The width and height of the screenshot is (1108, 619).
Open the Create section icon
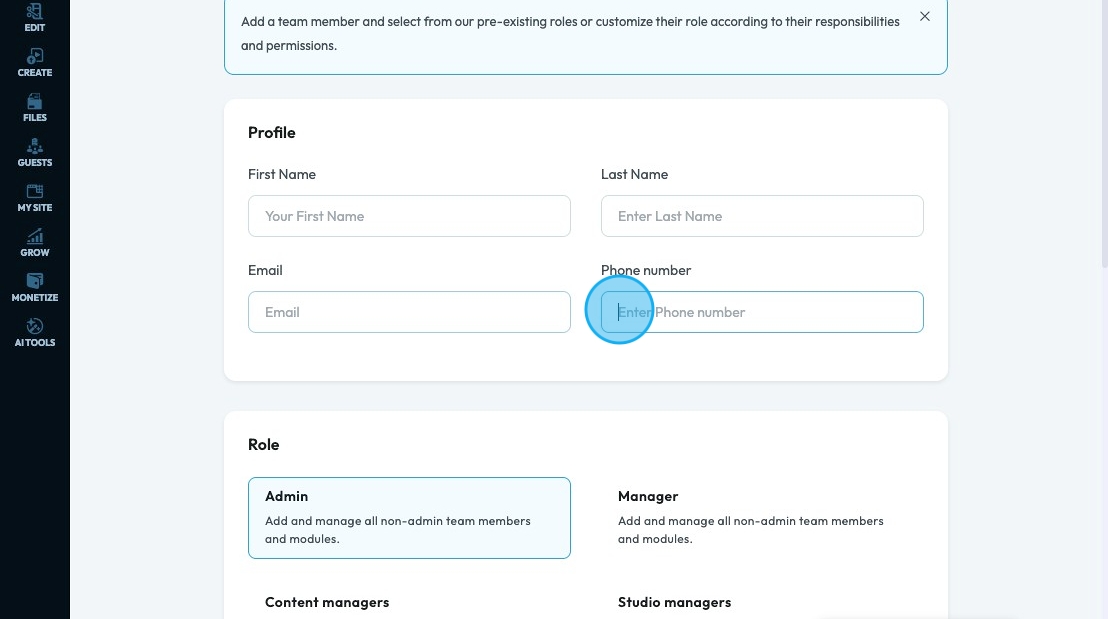tap(35, 62)
